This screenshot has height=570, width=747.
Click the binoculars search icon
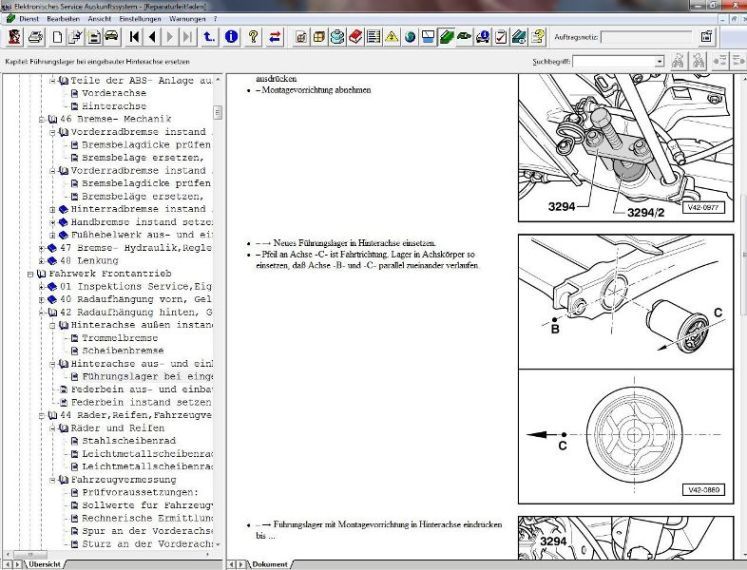680,61
